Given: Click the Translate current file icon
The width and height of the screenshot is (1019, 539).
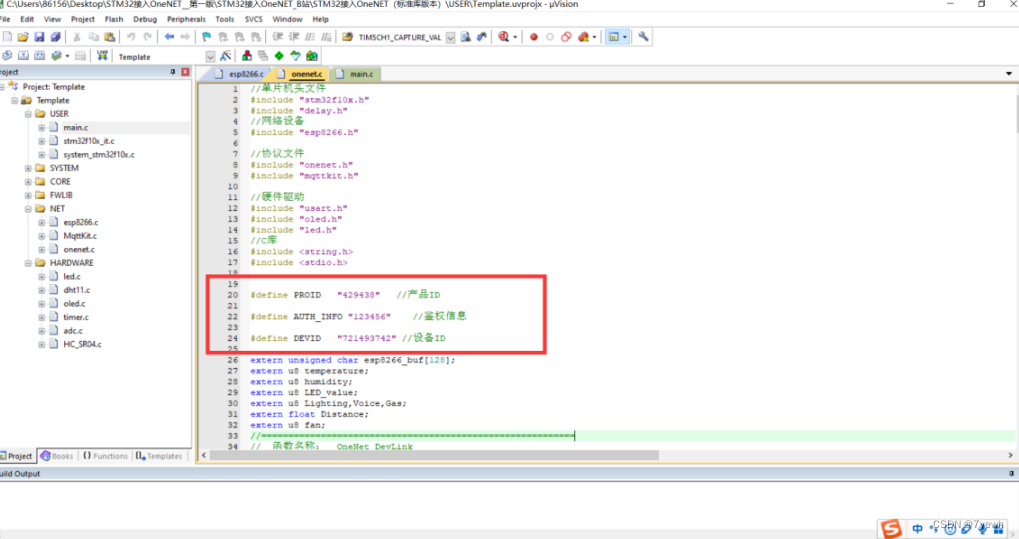Looking at the screenshot, I should point(6,56).
